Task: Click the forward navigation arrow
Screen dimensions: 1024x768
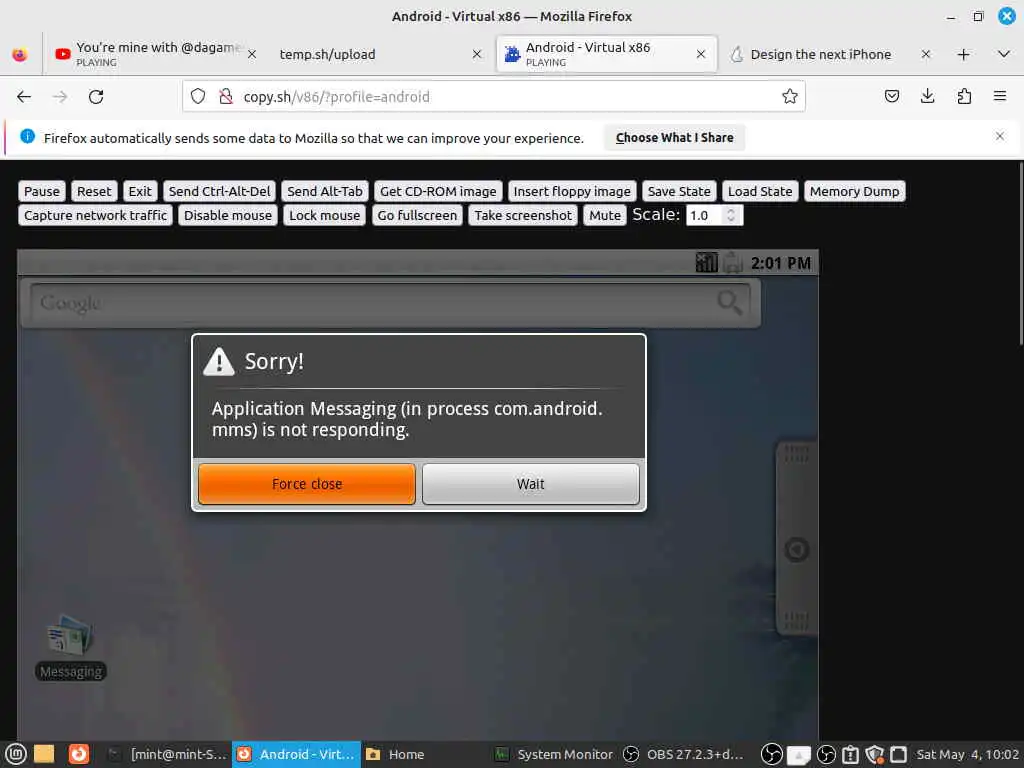Action: tap(60, 97)
